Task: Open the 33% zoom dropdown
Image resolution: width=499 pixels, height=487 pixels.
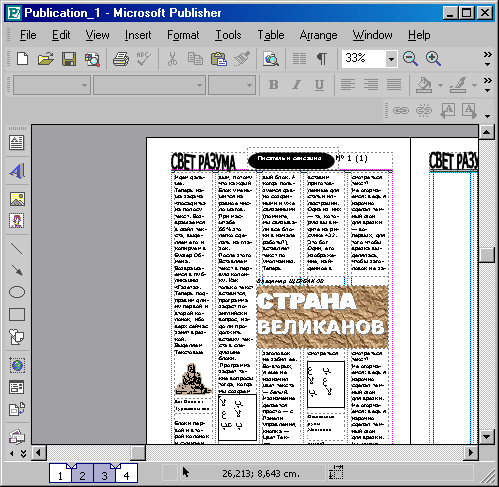Action: pos(391,59)
